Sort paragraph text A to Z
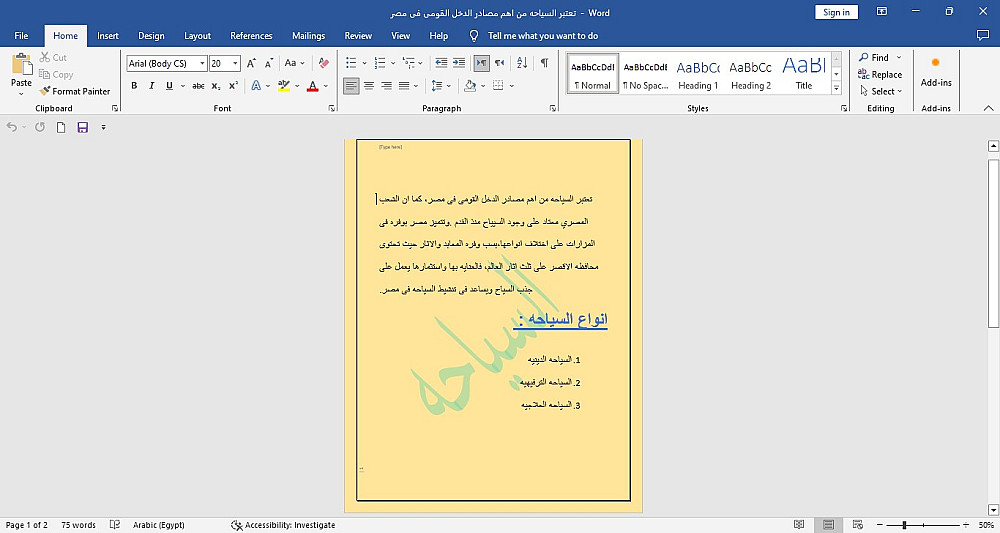Viewport: 1000px width, 533px height. (522, 63)
